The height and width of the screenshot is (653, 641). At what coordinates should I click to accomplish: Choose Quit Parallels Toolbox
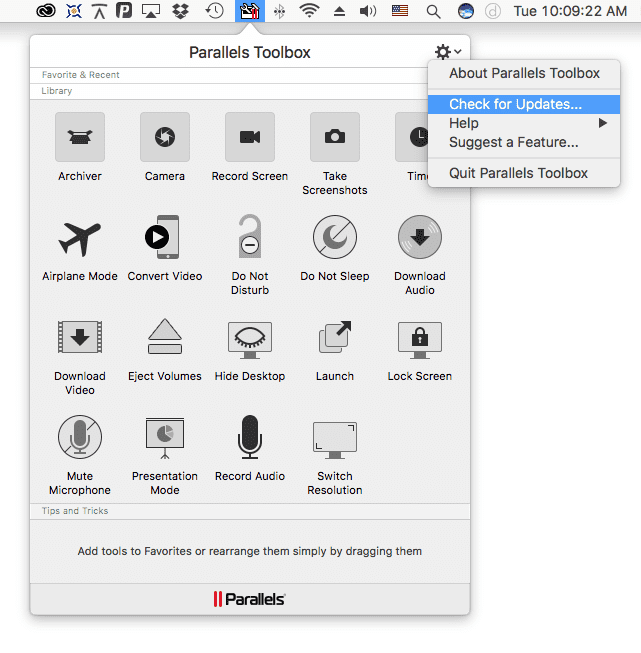click(x=524, y=173)
